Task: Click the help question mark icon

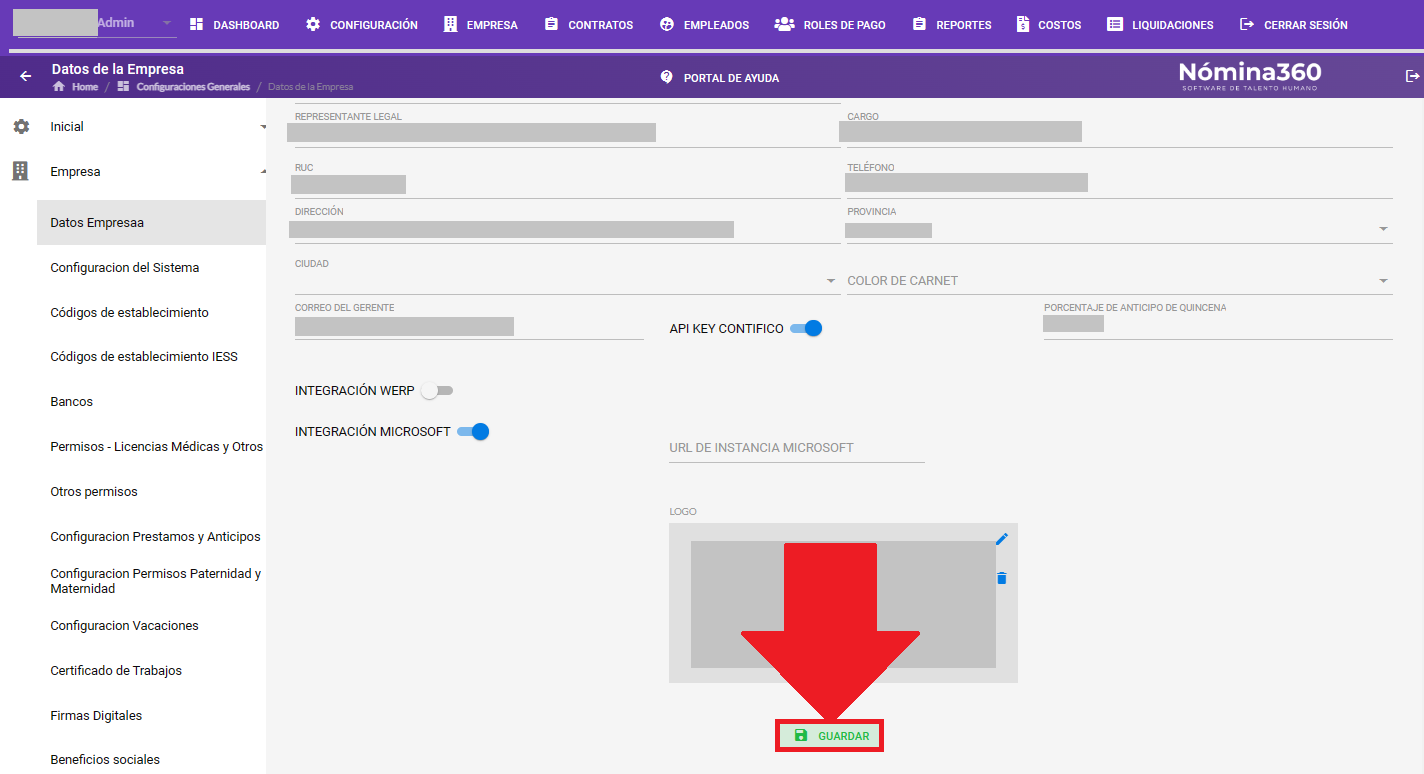Action: (666, 77)
